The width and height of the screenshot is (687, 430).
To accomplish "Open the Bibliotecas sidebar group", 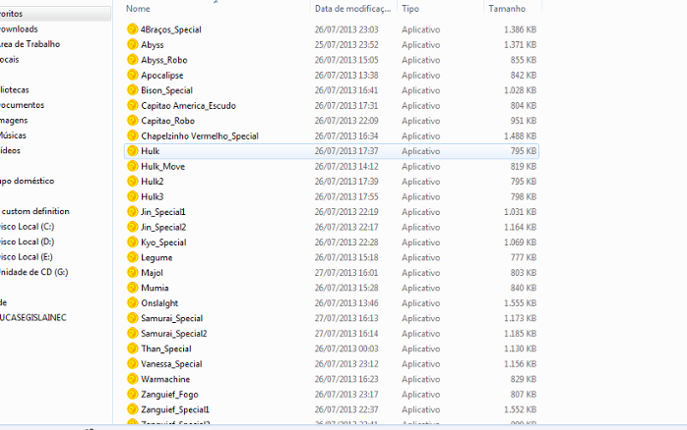I will pyautogui.click(x=14, y=89).
